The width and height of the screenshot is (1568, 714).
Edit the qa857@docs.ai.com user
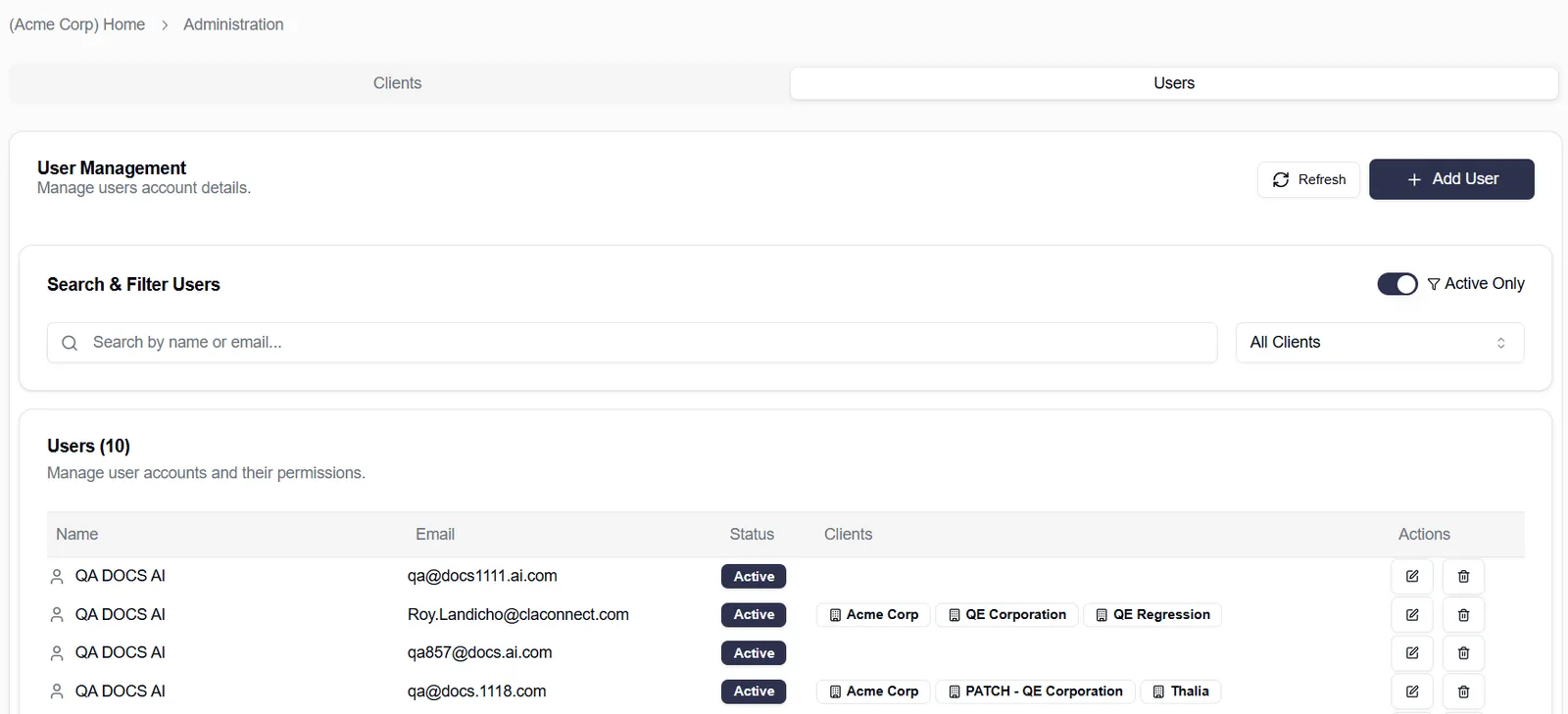click(x=1412, y=652)
